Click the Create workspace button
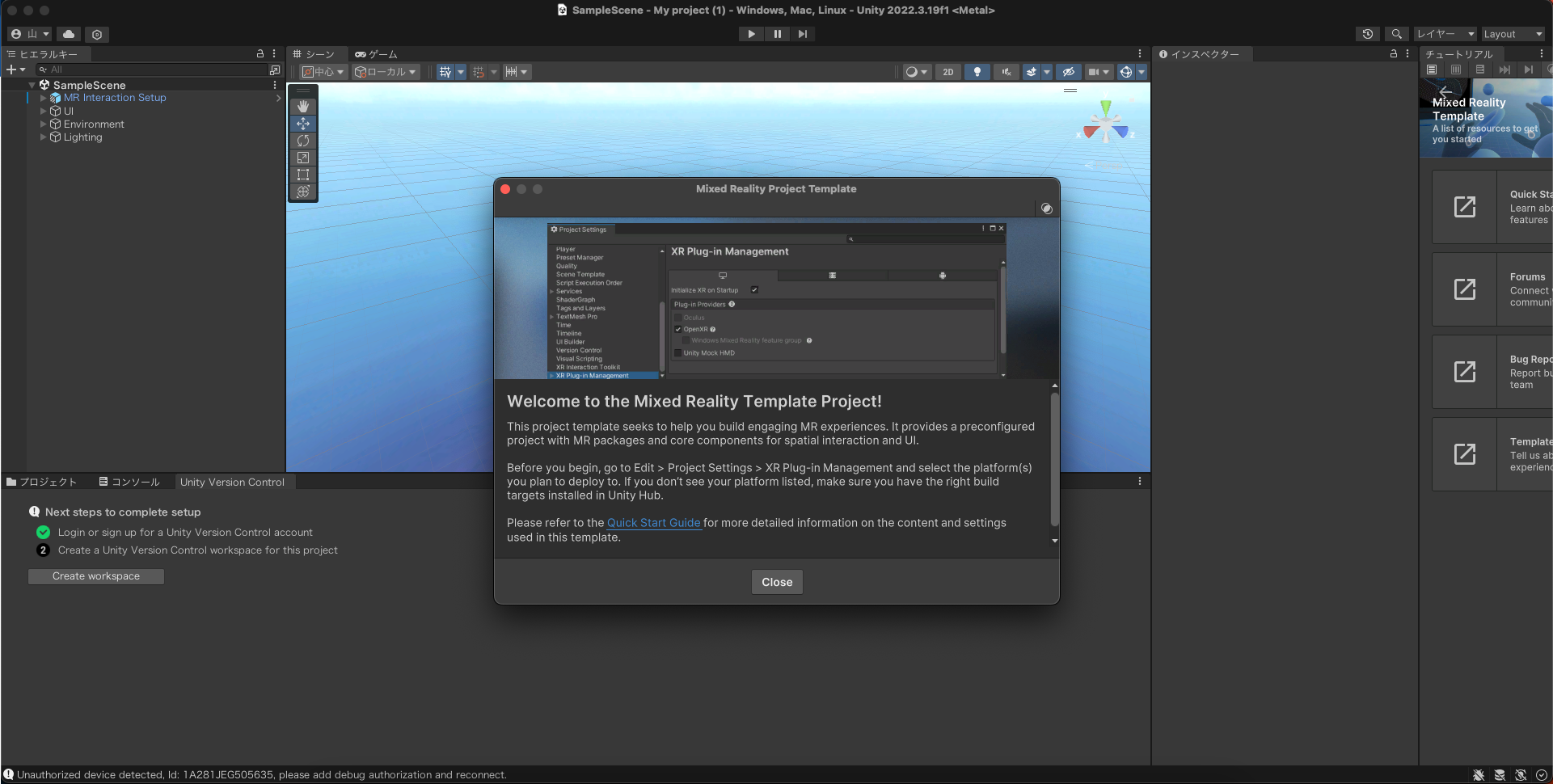Screen dimensions: 1553x784 point(96,576)
